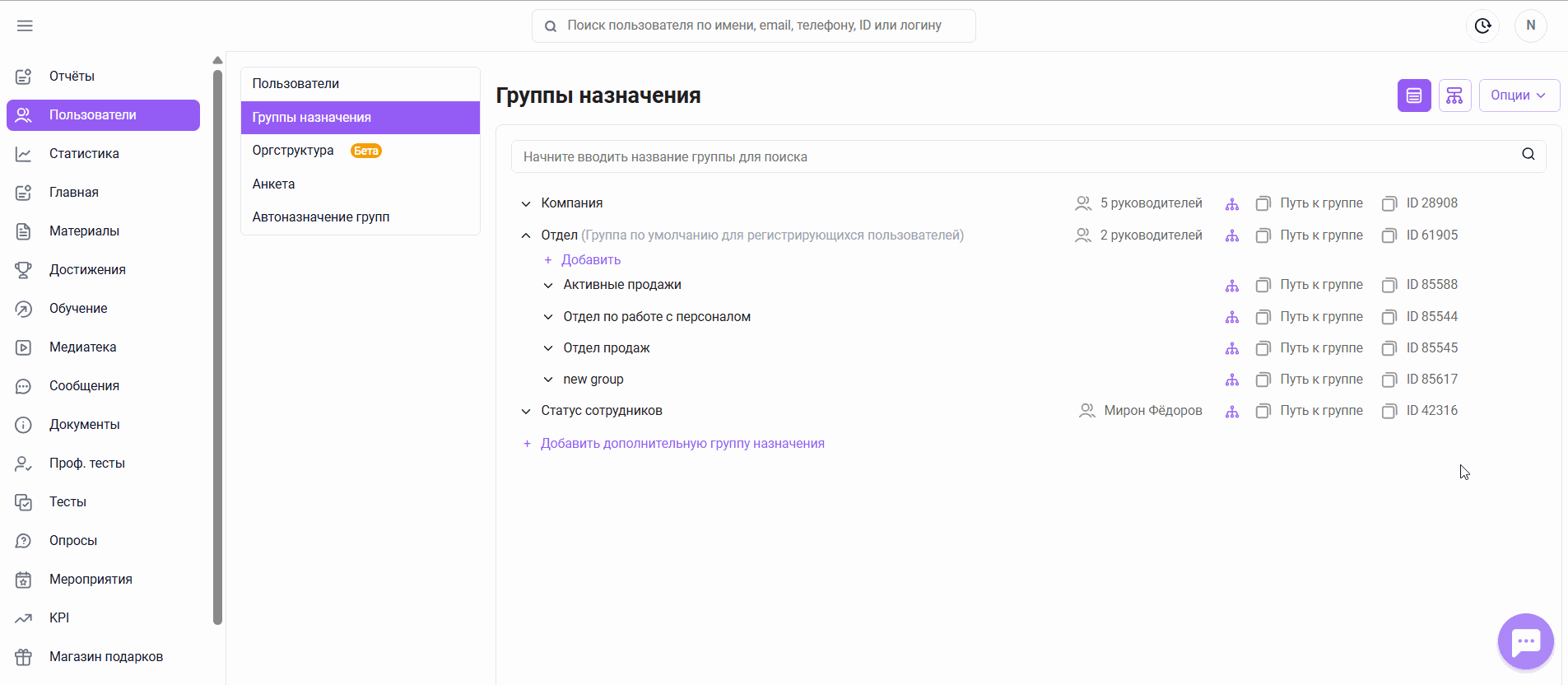This screenshot has width=1568, height=685.
Task: Click hierarchy icon for new group
Action: point(1232,380)
